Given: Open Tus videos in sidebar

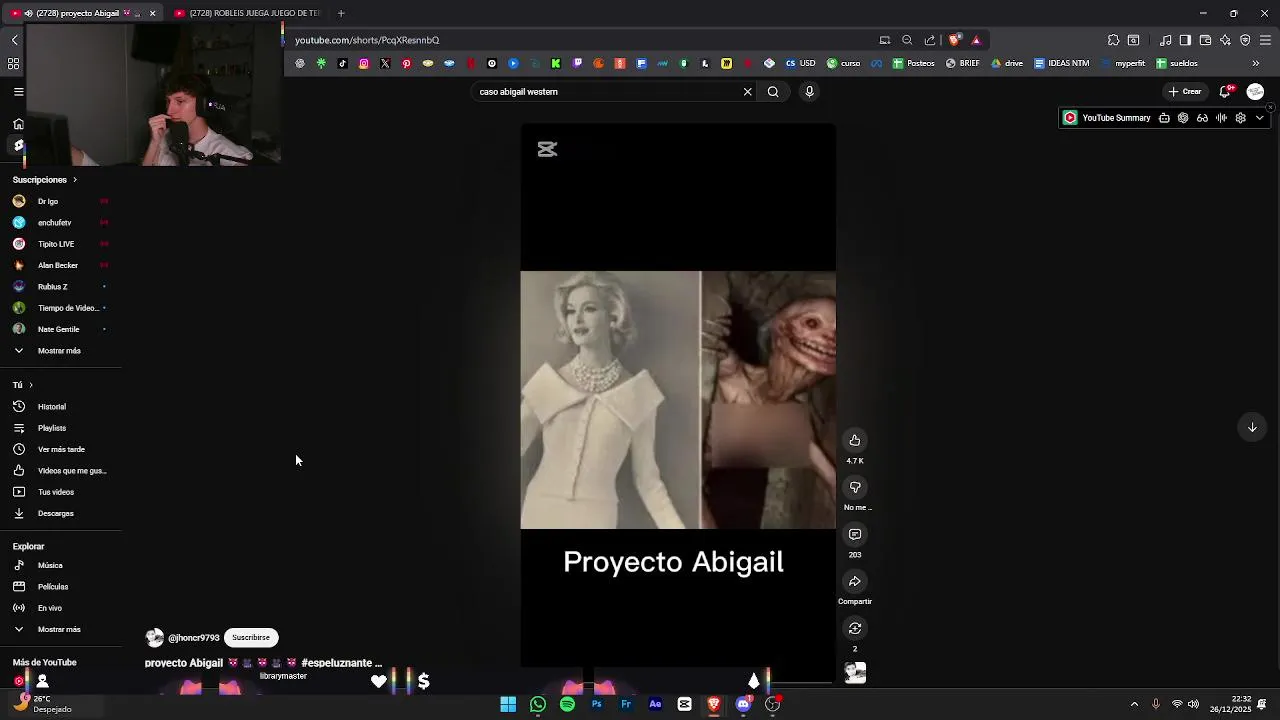Looking at the screenshot, I should [x=56, y=492].
